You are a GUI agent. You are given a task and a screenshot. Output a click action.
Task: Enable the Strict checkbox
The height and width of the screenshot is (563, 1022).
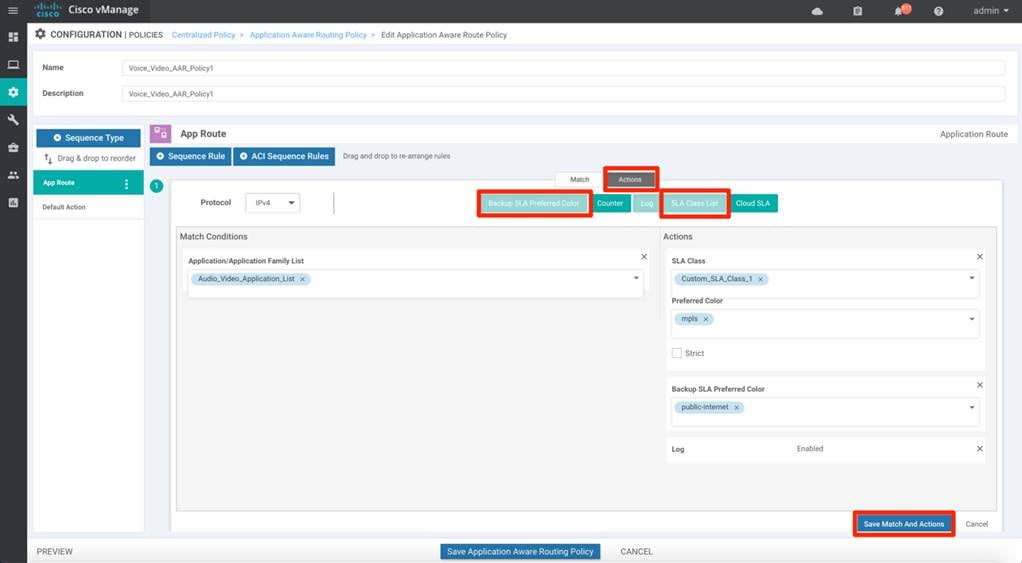[x=677, y=353]
